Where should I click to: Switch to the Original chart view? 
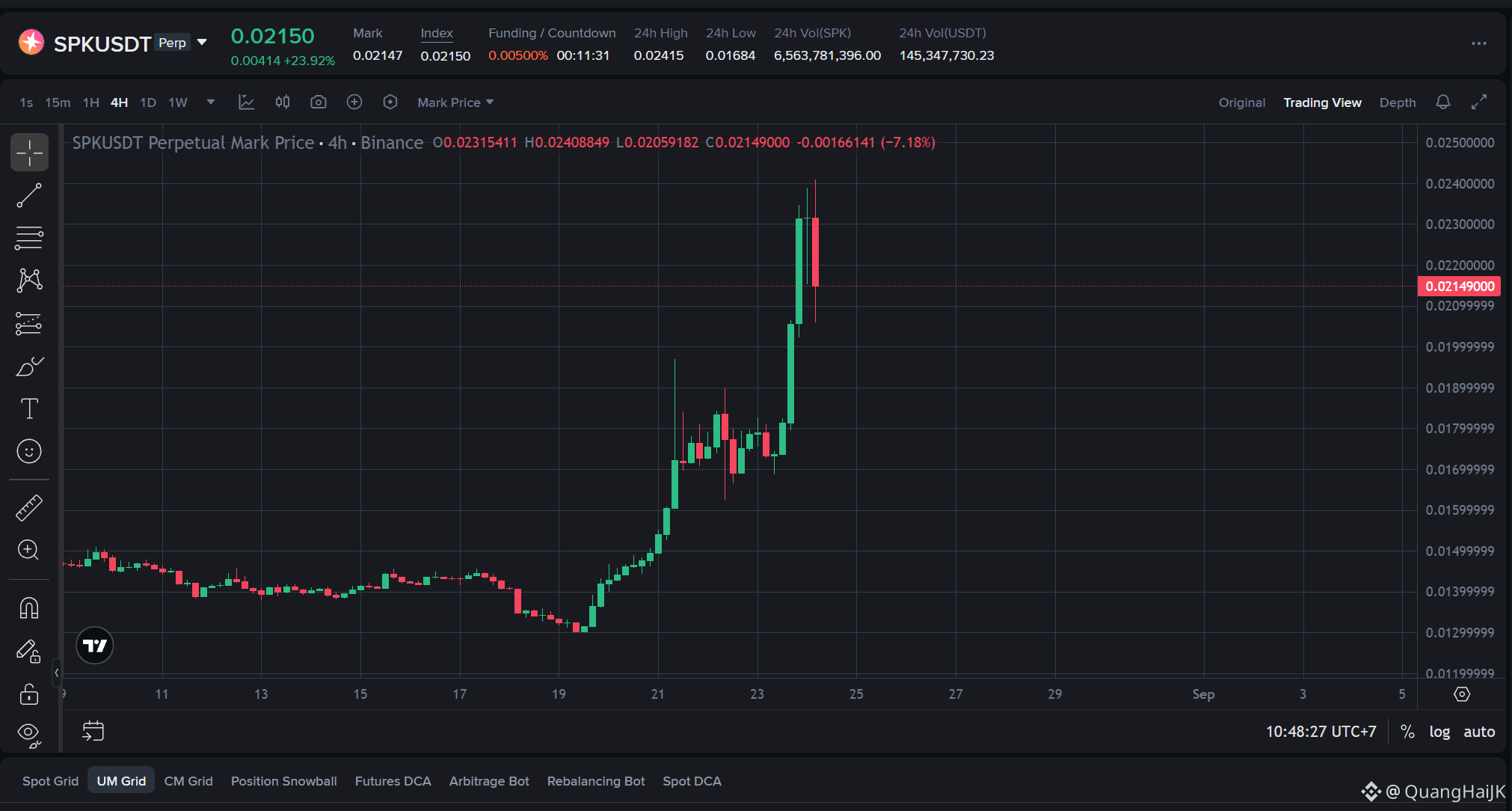[x=1242, y=102]
